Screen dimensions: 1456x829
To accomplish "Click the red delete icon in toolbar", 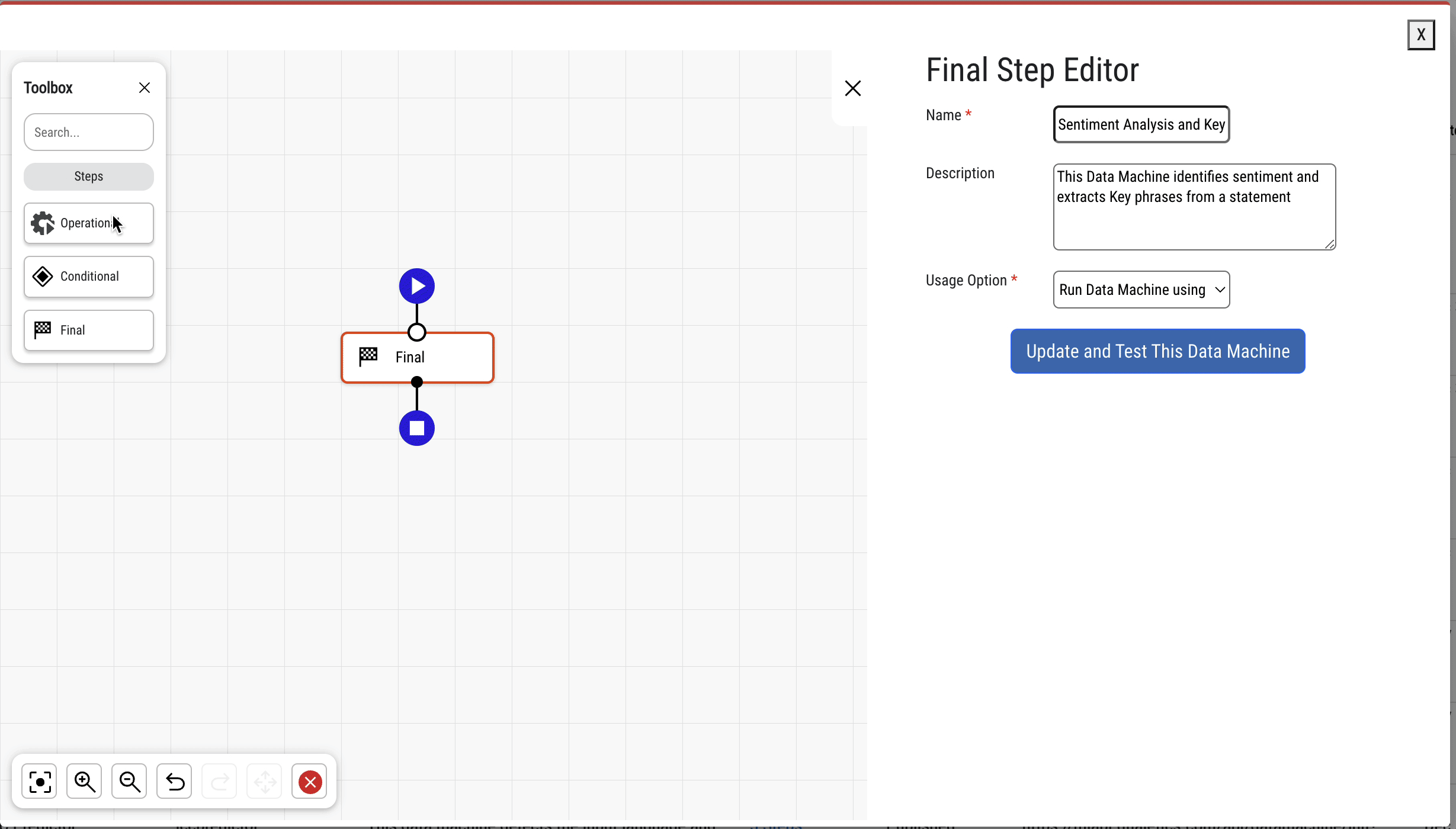I will [x=310, y=782].
